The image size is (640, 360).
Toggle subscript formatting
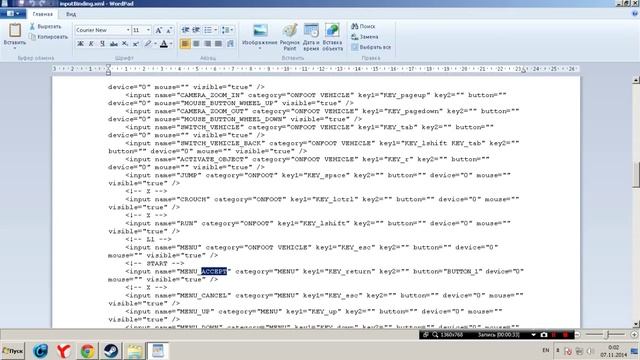coord(125,44)
